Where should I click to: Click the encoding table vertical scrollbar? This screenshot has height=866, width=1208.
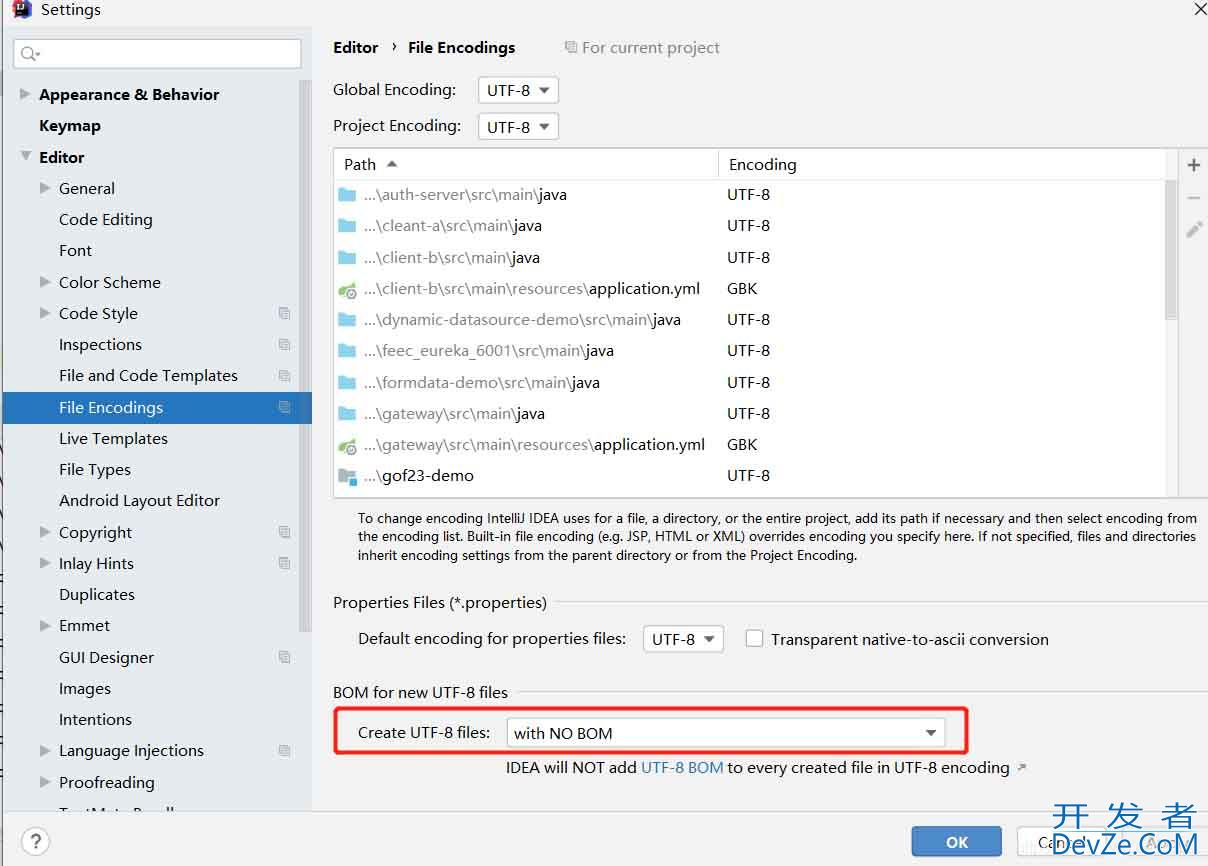[x=1172, y=250]
